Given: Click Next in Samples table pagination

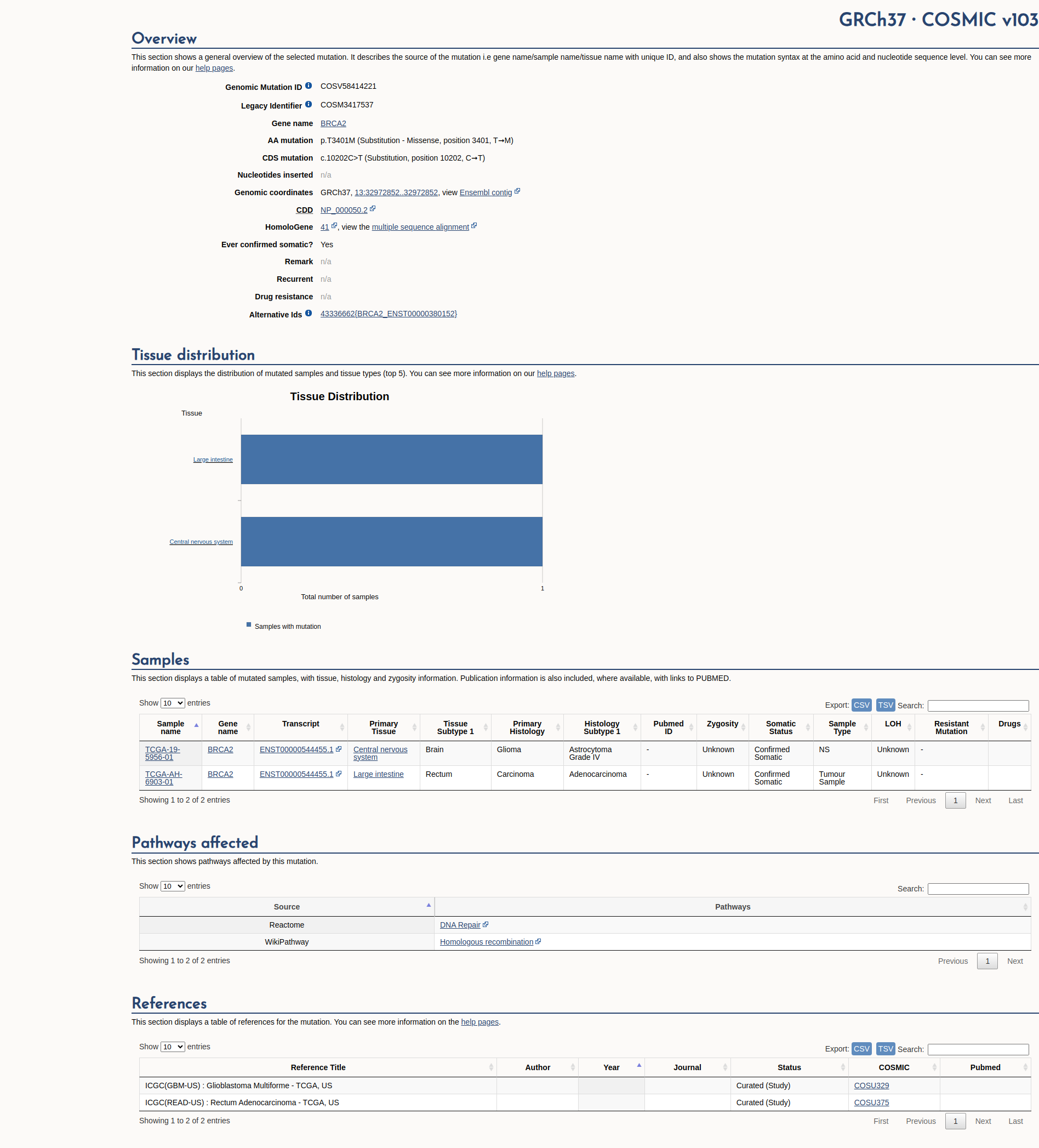Looking at the screenshot, I should [x=983, y=800].
